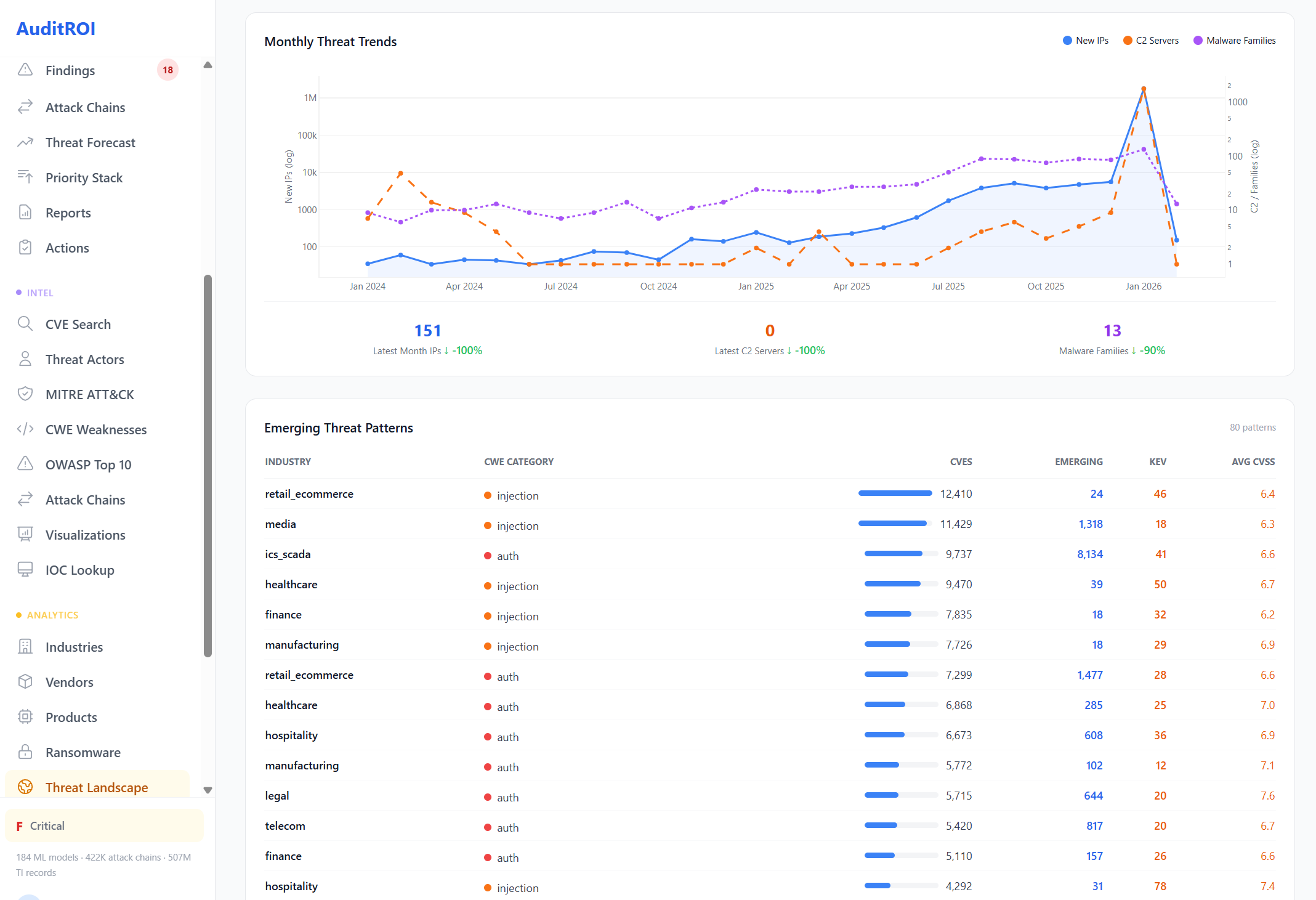Sort table by CVES column header

pyautogui.click(x=961, y=461)
